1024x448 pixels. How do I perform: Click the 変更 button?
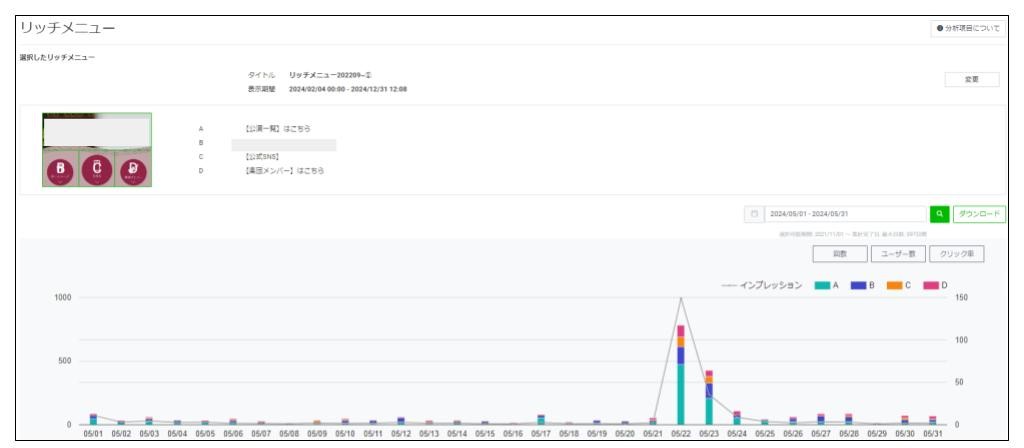click(x=972, y=80)
